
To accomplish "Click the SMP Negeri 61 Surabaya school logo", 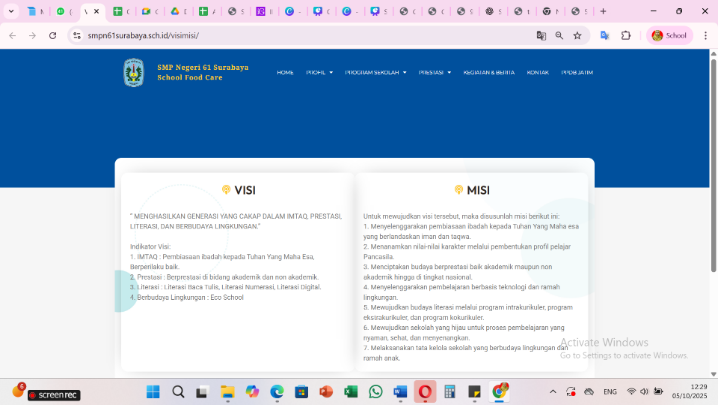I will coord(133,72).
